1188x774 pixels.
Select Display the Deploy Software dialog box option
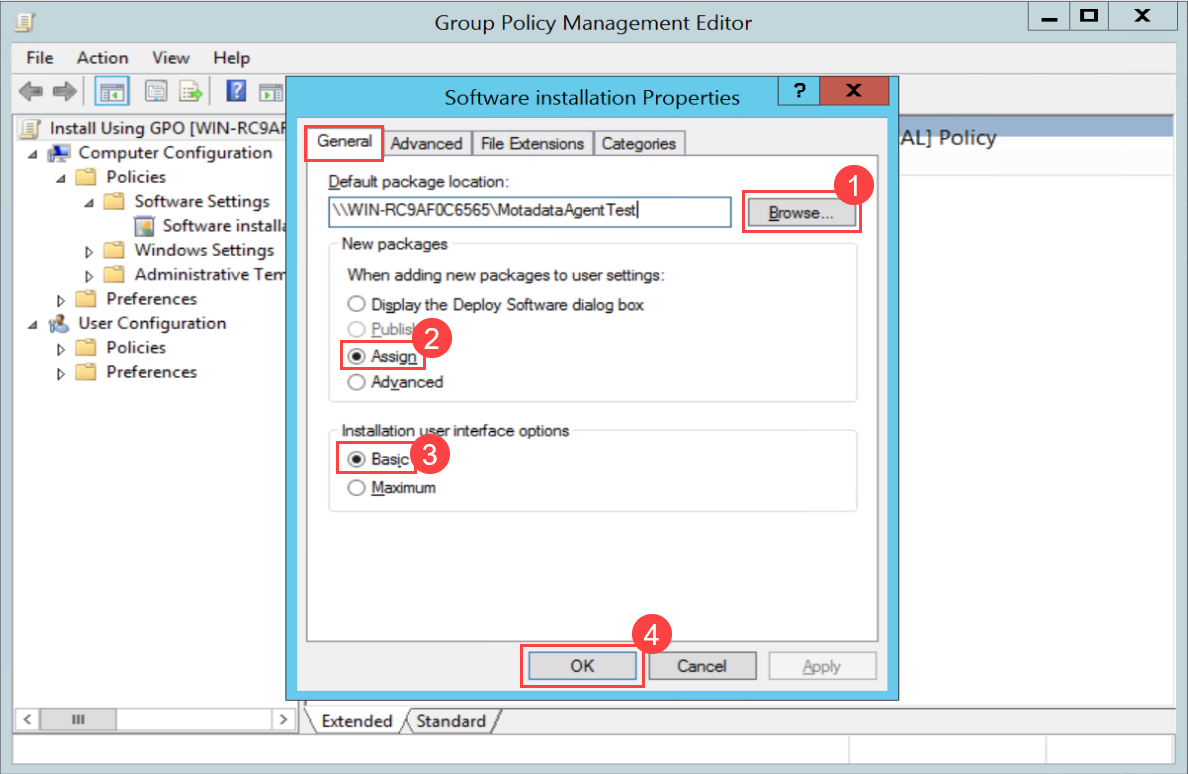[356, 304]
